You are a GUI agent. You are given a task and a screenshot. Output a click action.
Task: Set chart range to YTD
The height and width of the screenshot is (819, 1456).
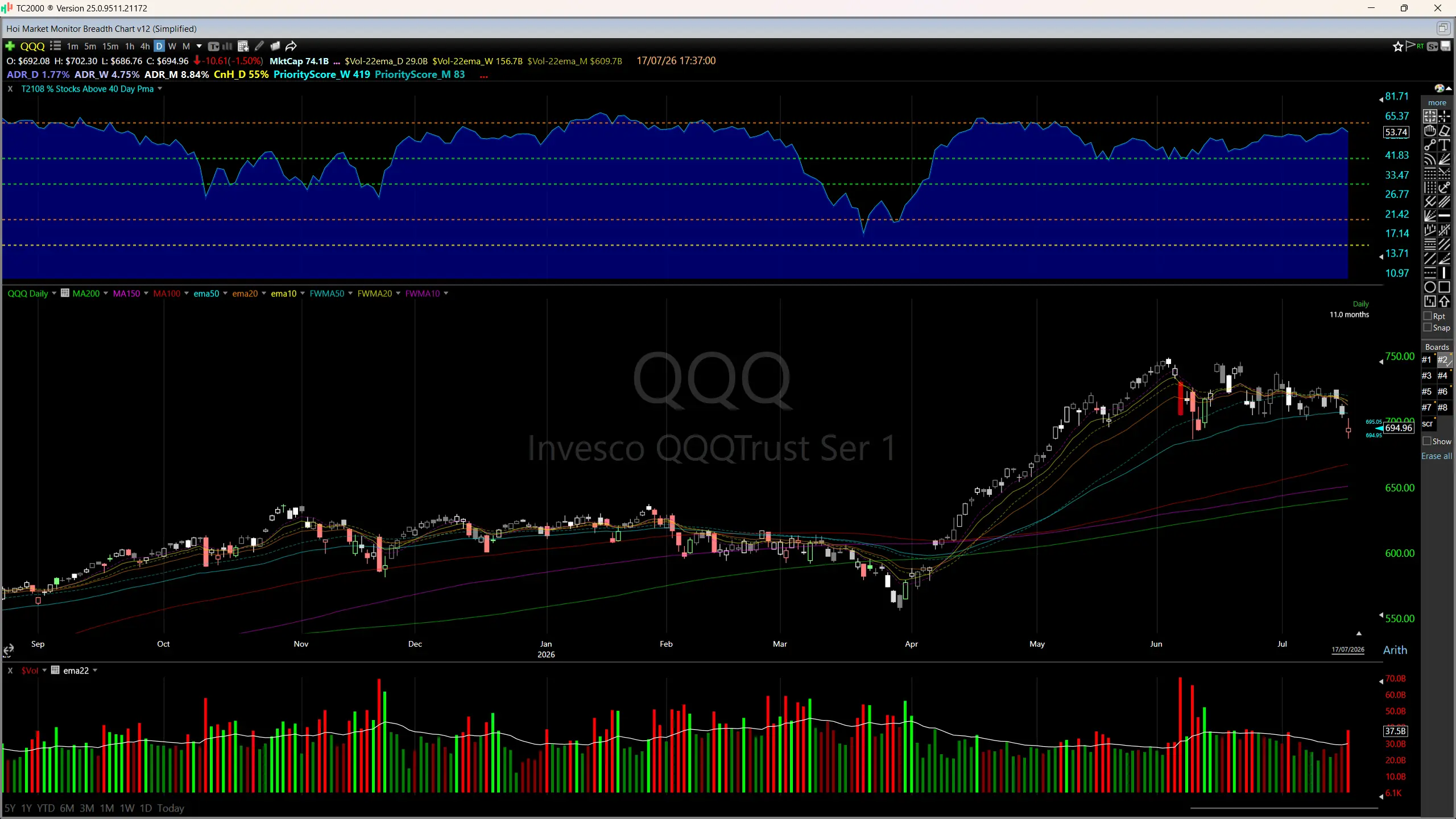46,808
